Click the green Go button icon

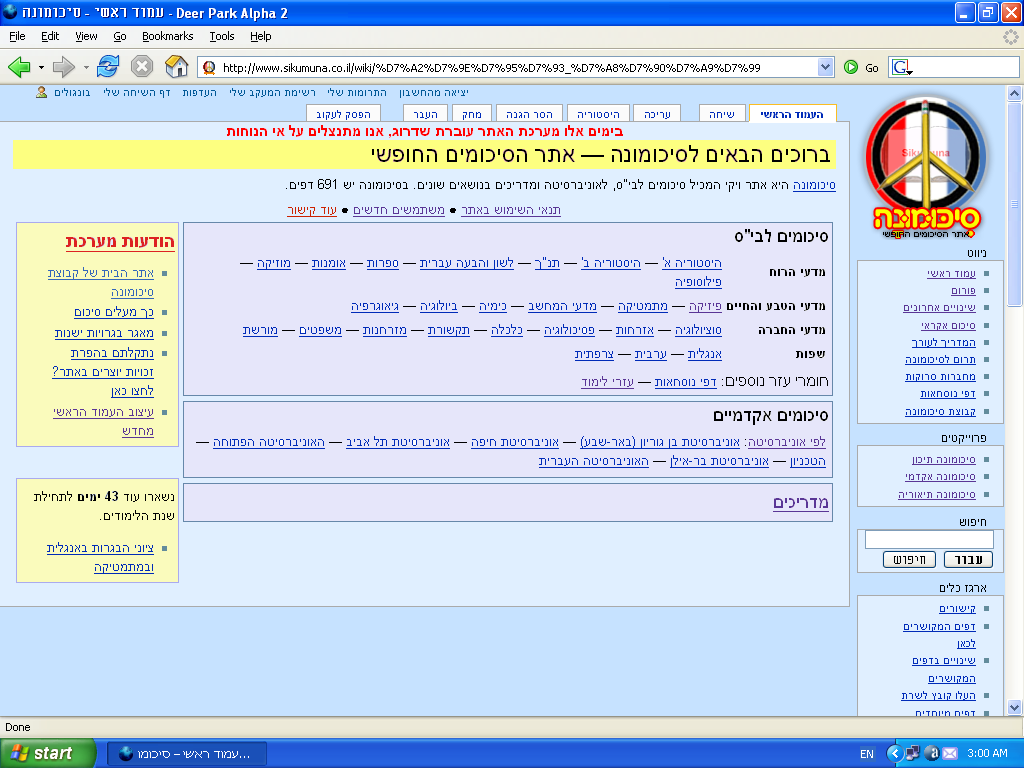pos(851,67)
